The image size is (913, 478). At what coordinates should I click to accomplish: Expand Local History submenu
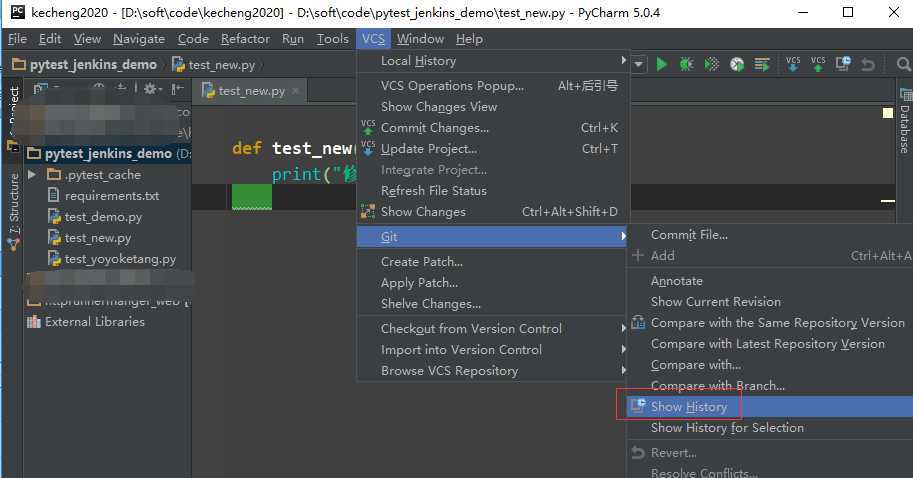click(493, 61)
